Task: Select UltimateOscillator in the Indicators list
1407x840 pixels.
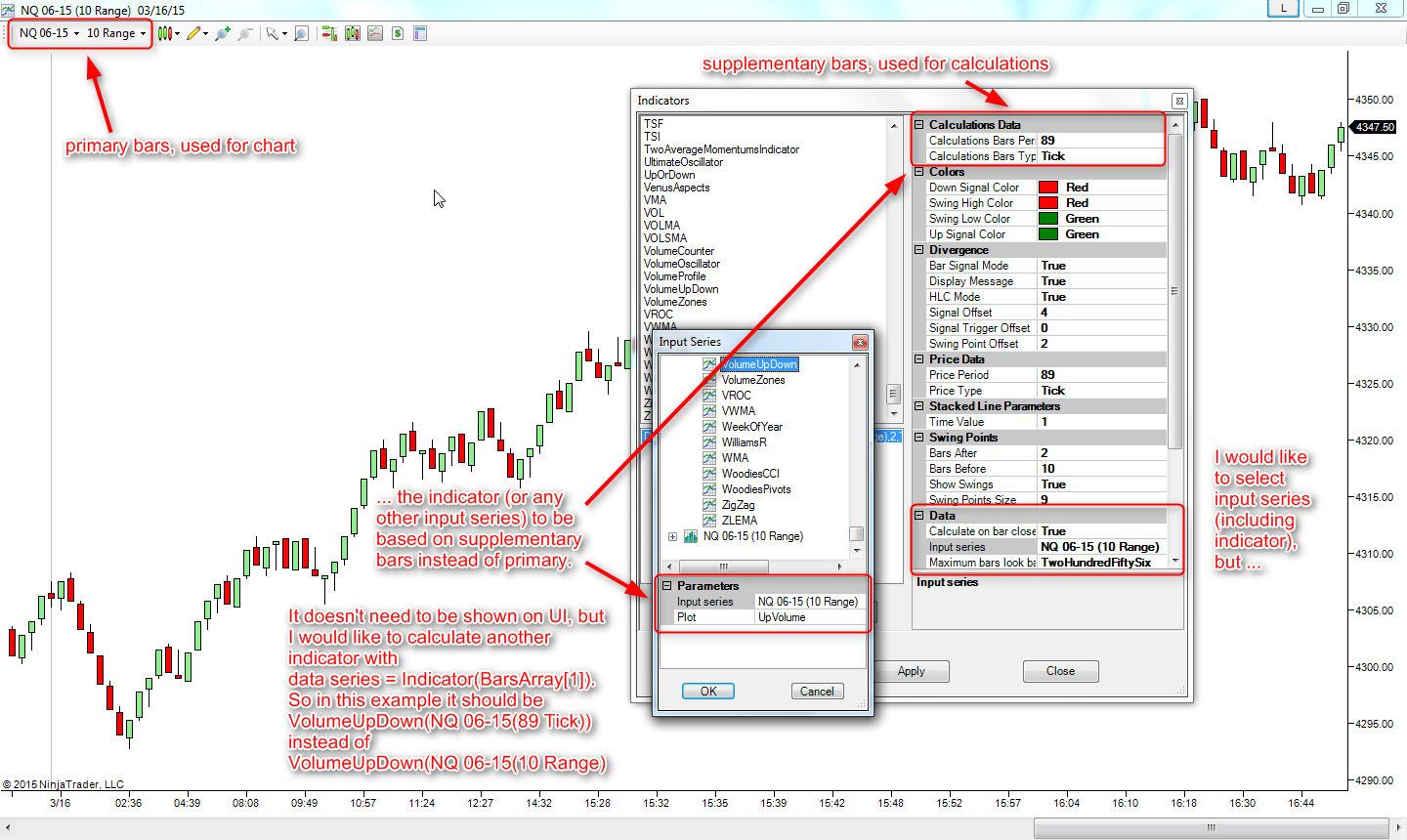Action: tap(683, 162)
